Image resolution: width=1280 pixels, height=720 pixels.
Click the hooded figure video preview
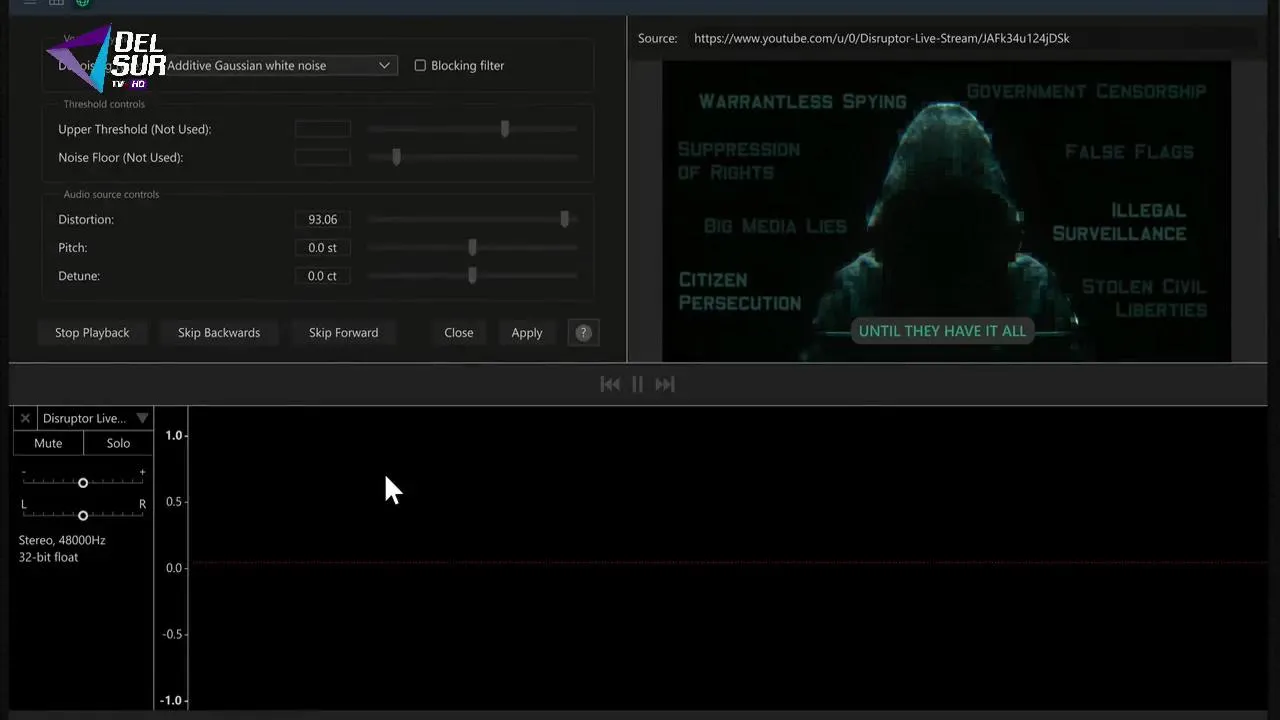click(x=946, y=211)
